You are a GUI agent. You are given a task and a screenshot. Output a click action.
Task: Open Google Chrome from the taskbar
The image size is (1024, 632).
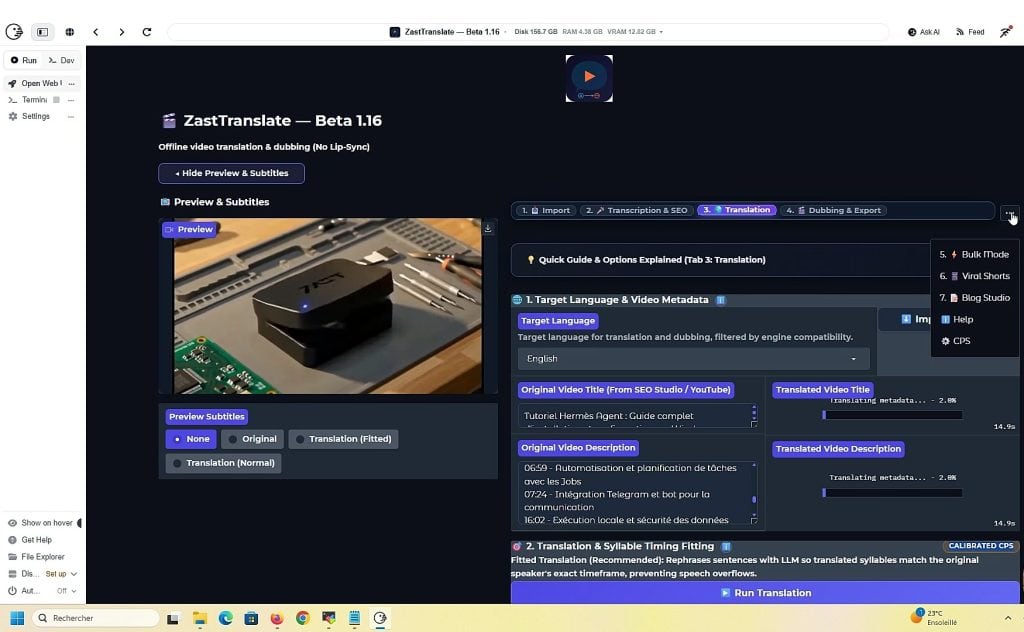(302, 618)
